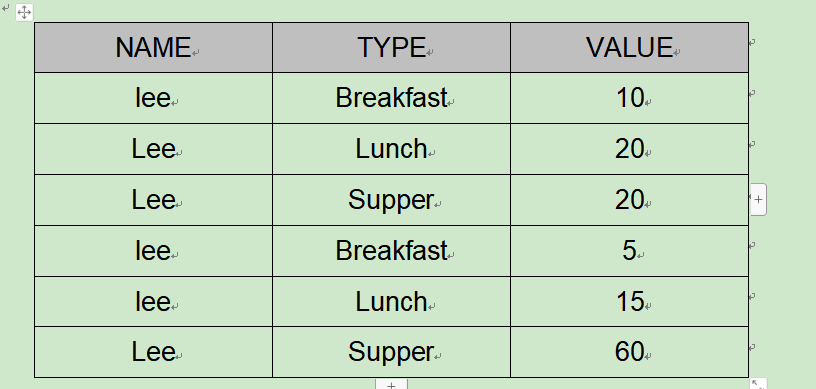Click the lowercase lee cell in first data row
The image size is (816, 389).
point(154,98)
